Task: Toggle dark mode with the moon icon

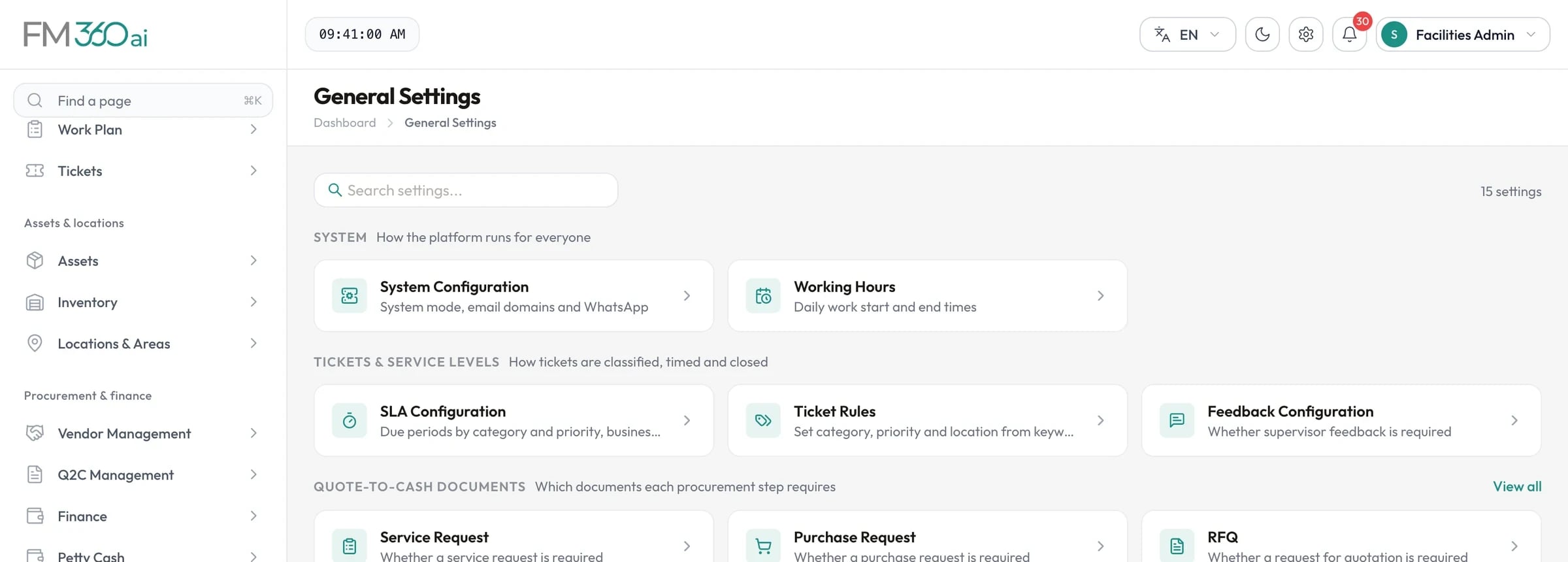Action: (1262, 35)
